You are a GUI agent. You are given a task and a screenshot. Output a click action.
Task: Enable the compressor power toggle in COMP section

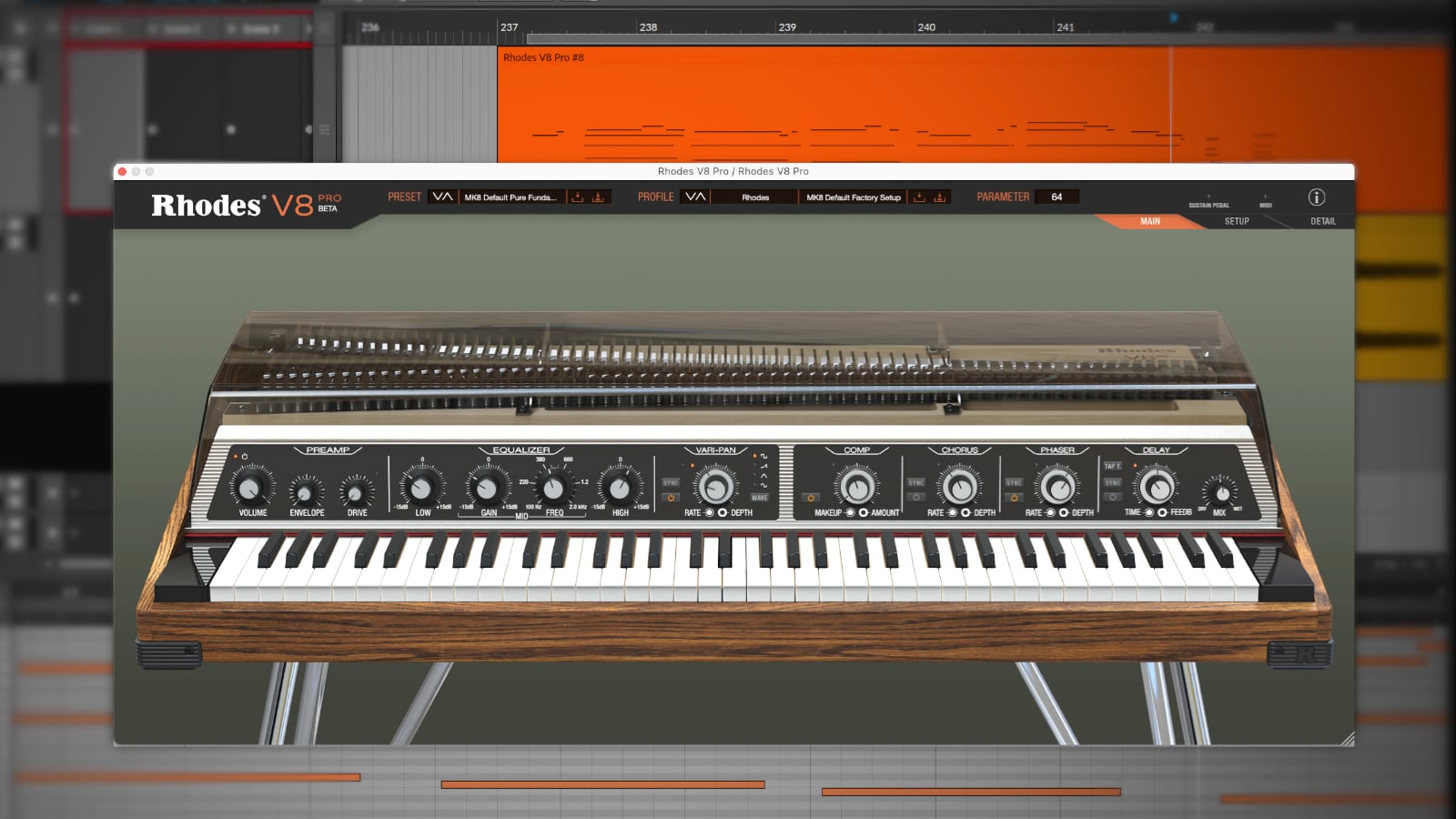pyautogui.click(x=810, y=497)
